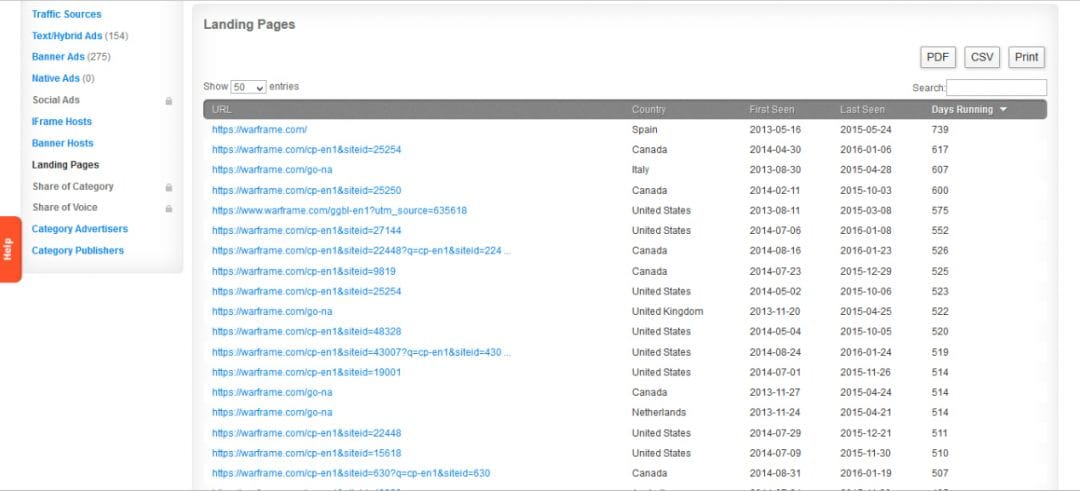Export the table as PDF

[937, 57]
